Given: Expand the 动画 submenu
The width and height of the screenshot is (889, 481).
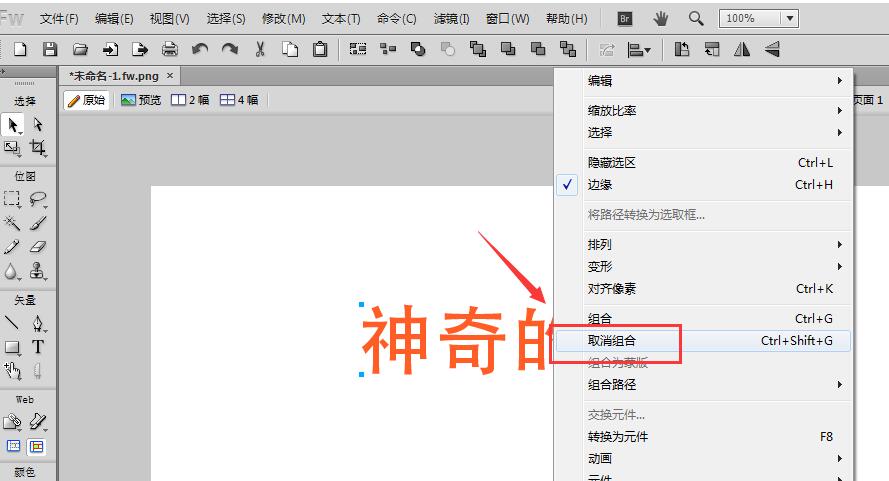Looking at the screenshot, I should point(702,458).
